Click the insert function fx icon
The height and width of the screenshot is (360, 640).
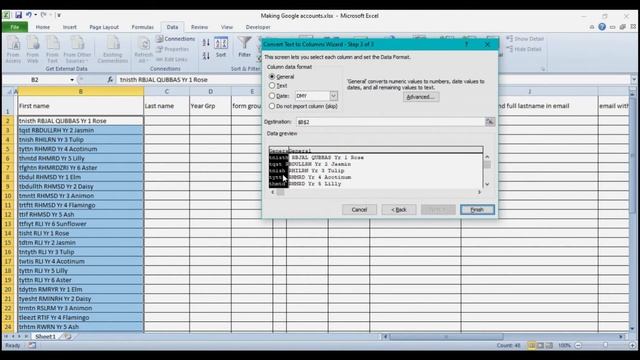(x=110, y=80)
